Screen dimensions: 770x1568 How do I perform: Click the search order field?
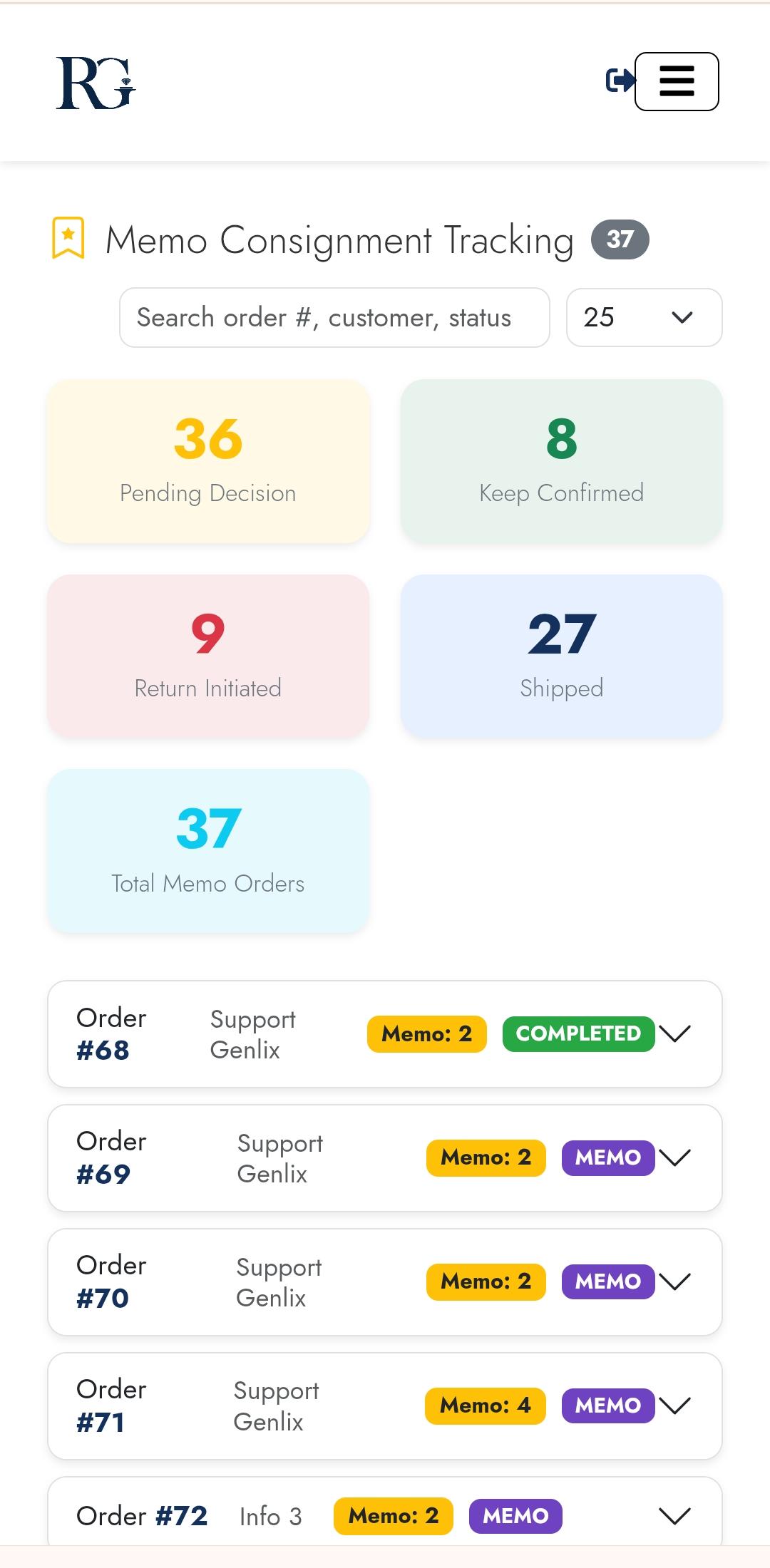tap(334, 318)
